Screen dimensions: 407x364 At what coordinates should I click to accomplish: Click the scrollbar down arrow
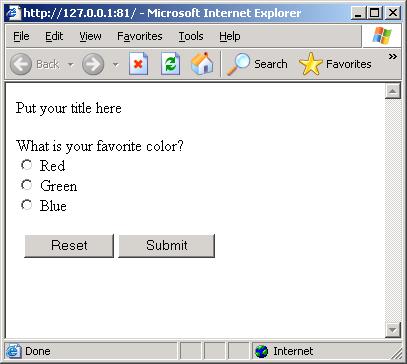click(393, 330)
